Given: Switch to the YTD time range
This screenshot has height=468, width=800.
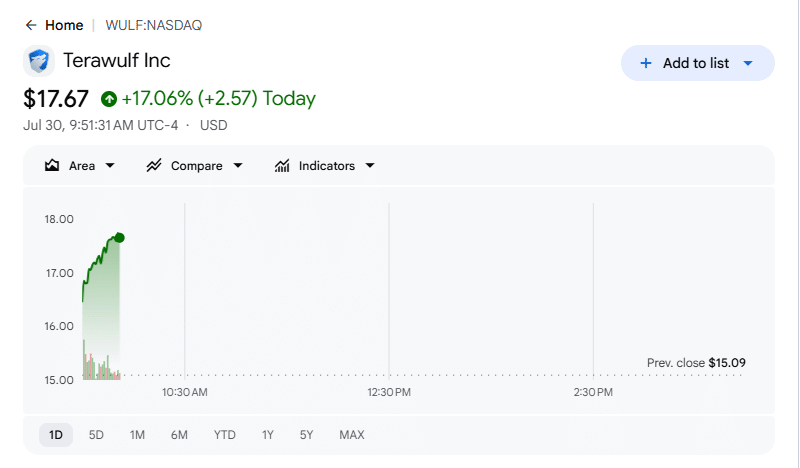Looking at the screenshot, I should [x=224, y=435].
